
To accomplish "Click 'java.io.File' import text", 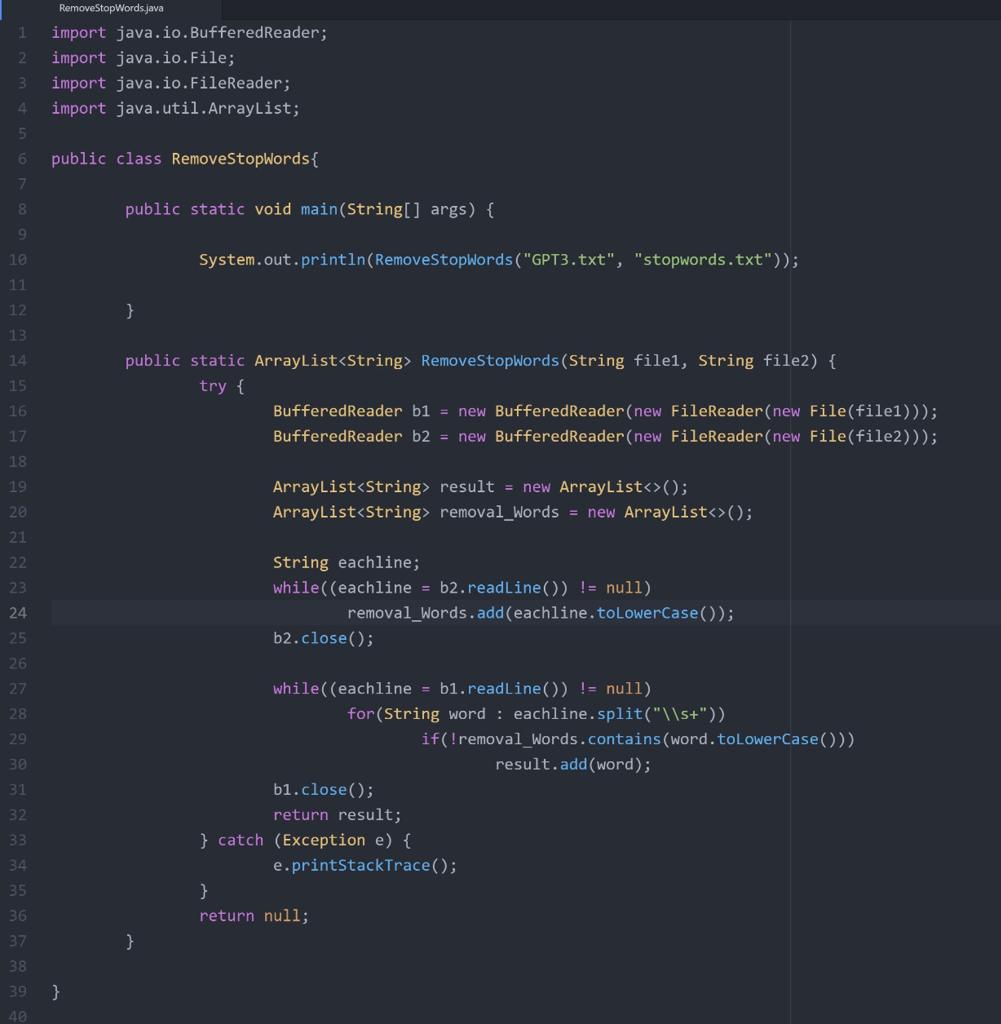I will [171, 58].
